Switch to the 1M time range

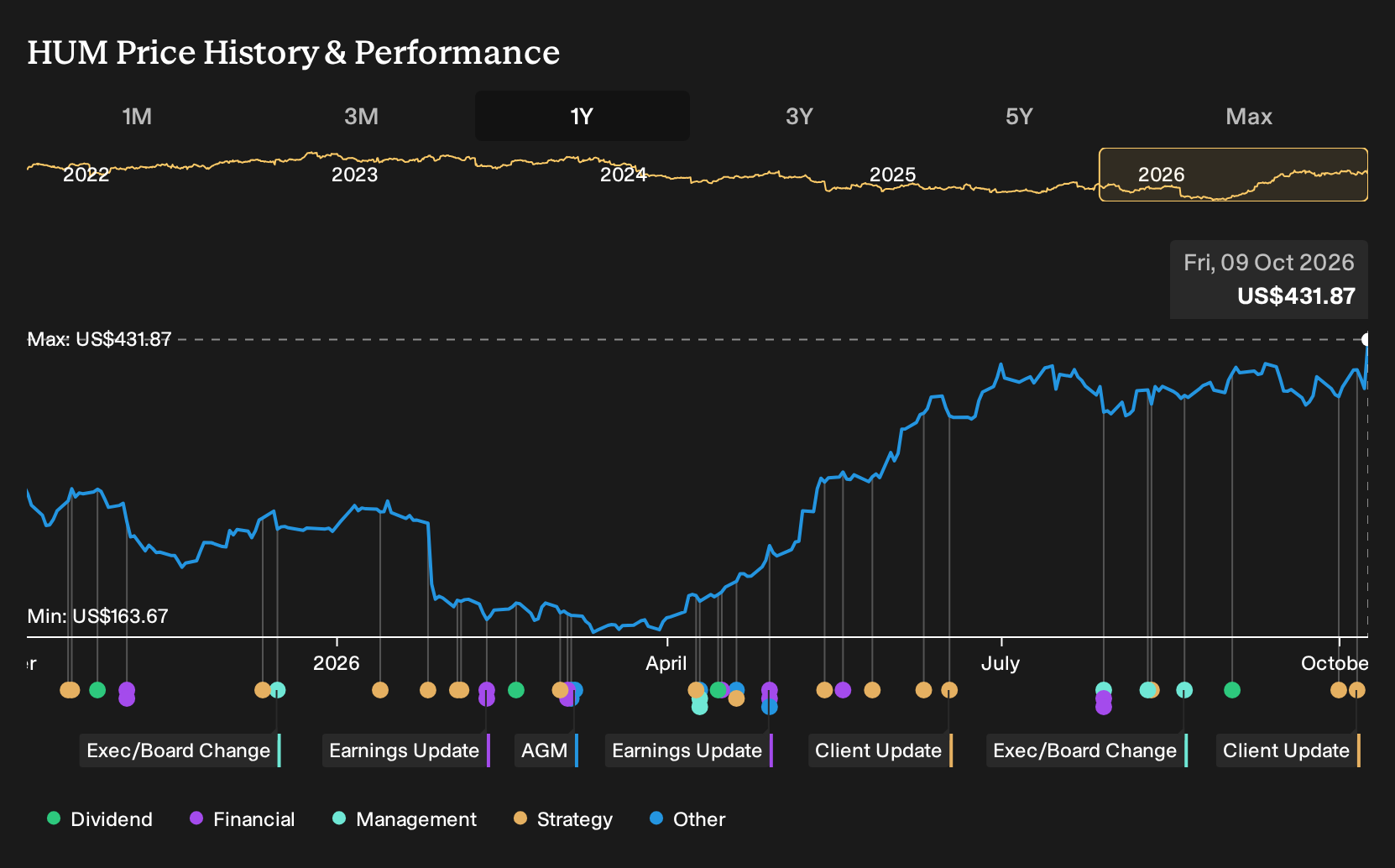click(137, 116)
